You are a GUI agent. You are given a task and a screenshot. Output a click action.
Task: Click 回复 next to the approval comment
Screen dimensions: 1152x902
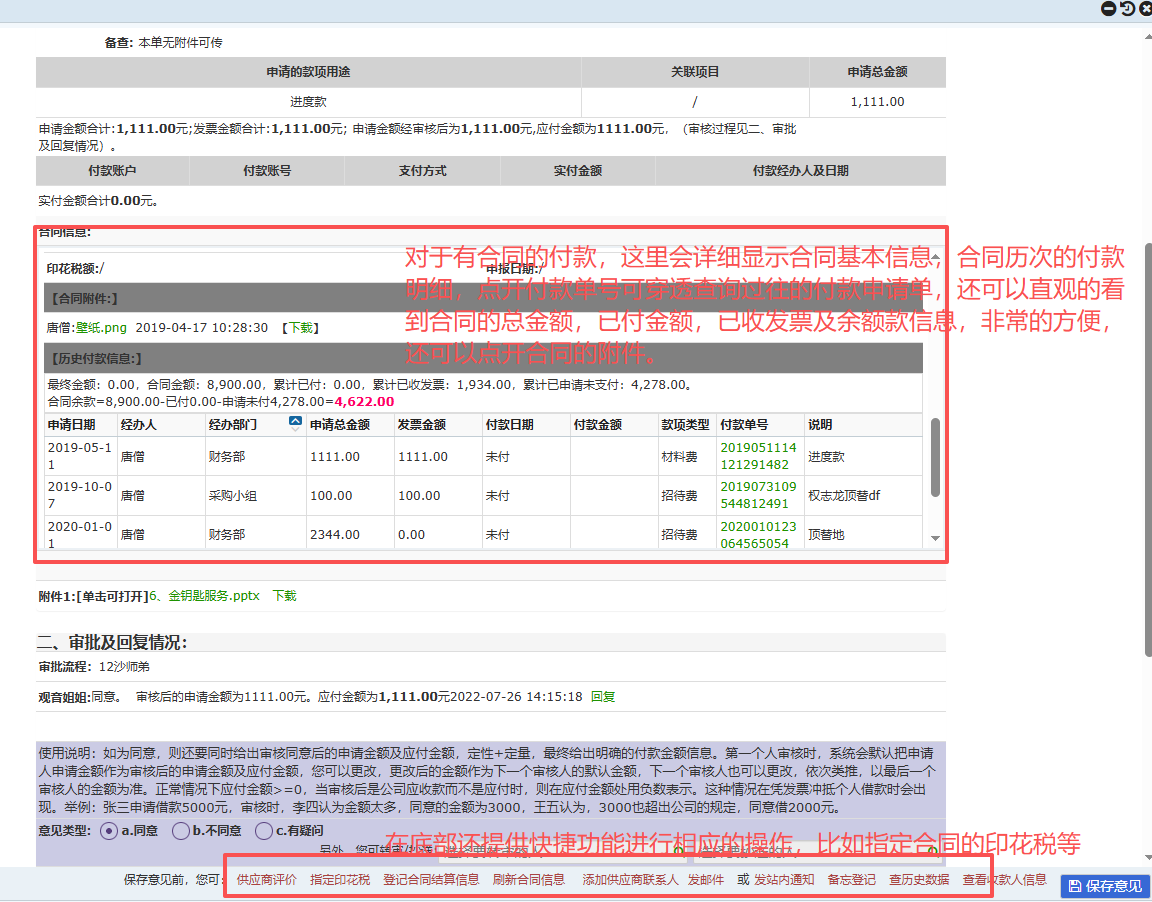pyautogui.click(x=602, y=697)
